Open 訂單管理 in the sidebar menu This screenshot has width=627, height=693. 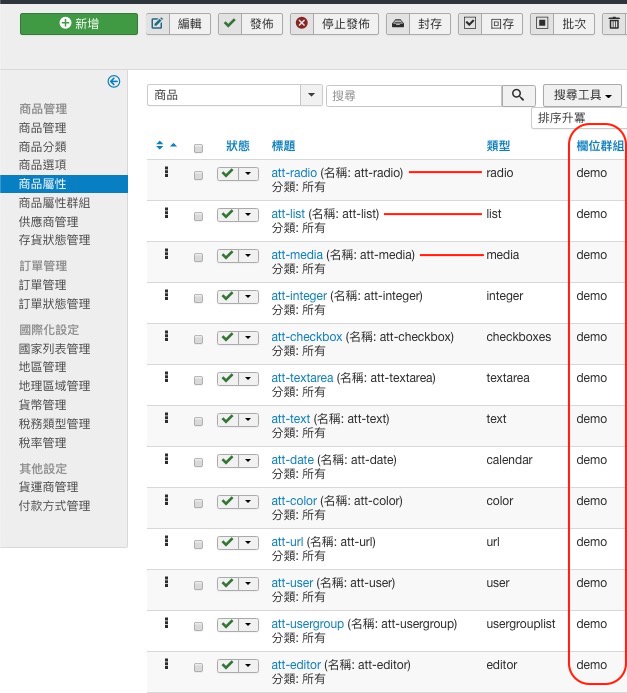[x=54, y=285]
